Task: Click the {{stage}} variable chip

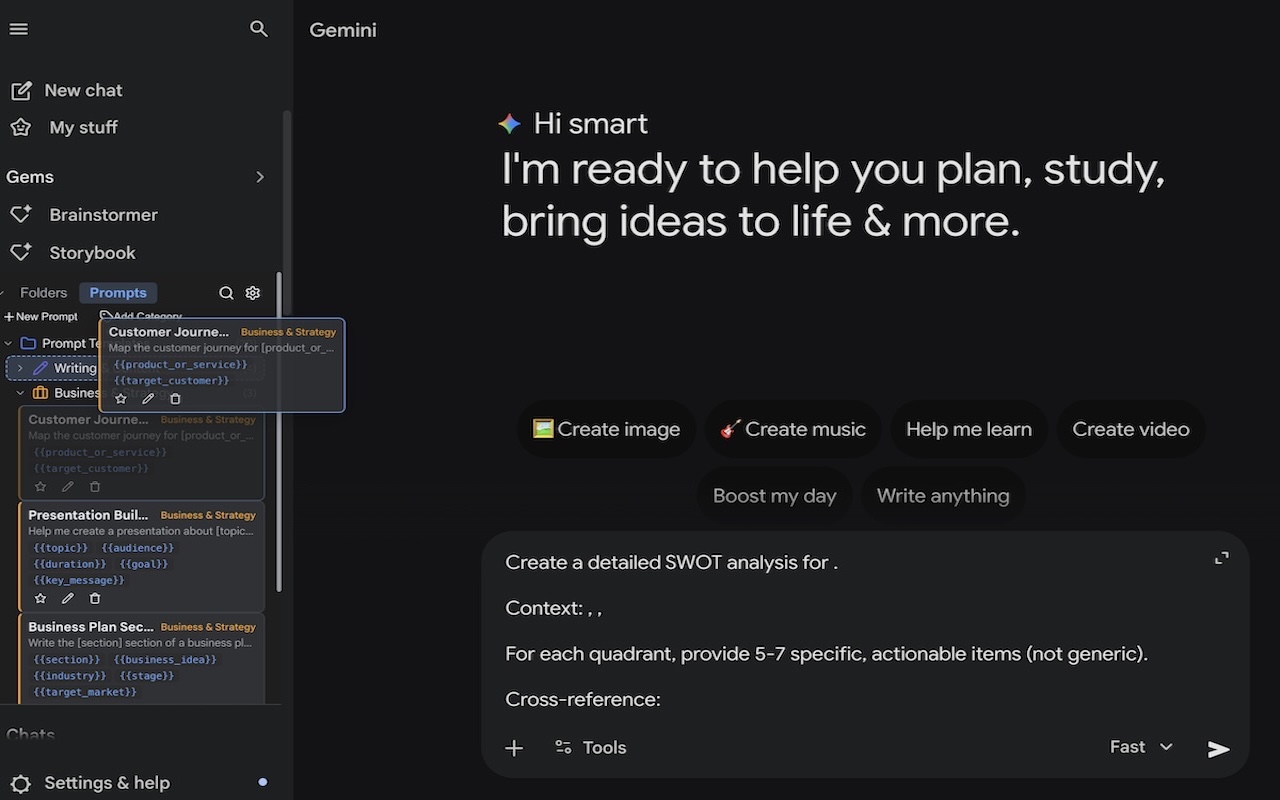Action: click(147, 676)
